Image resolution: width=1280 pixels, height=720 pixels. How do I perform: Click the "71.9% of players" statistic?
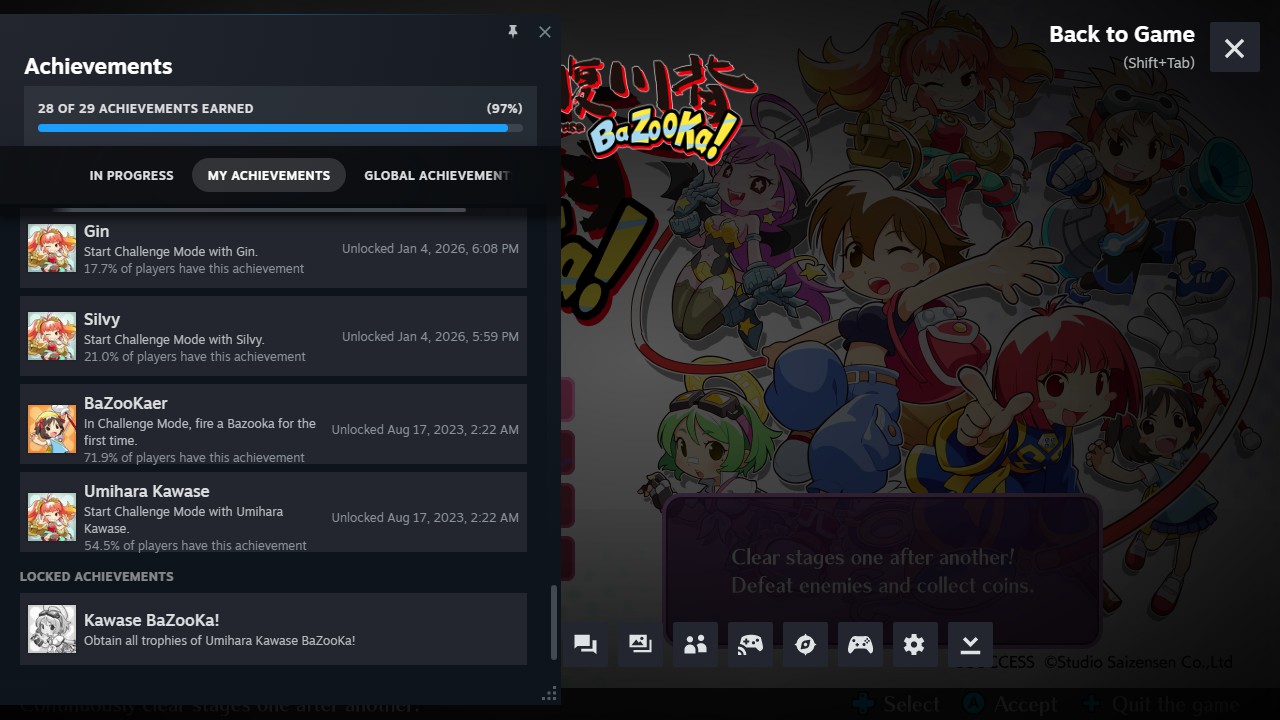tap(194, 458)
